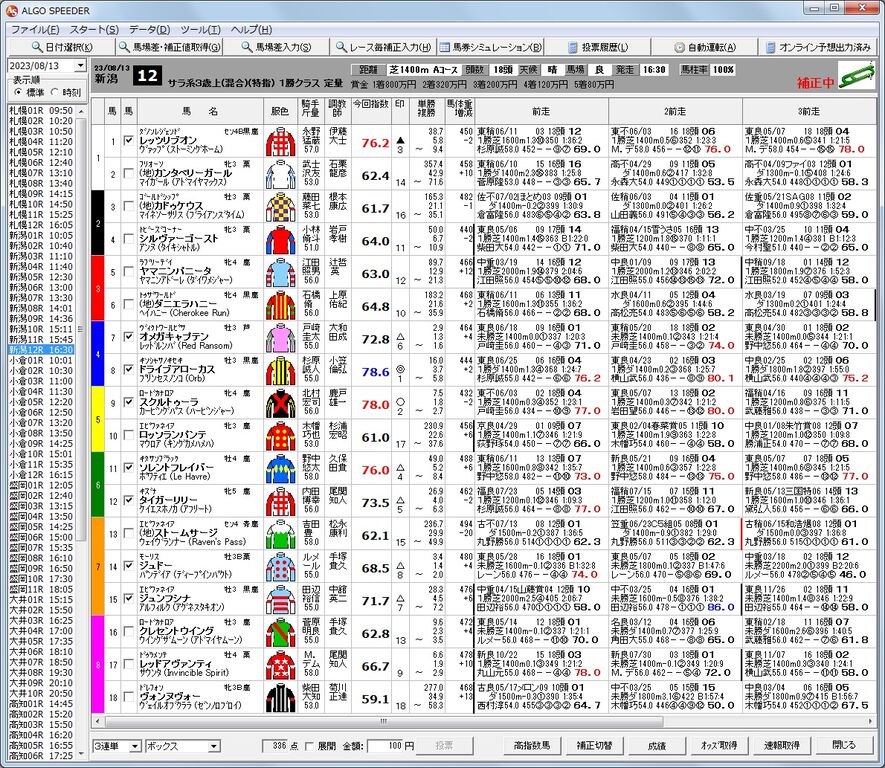Image resolution: width=885 pixels, height=768 pixels.
Task: Click the green racecourse track icon
Action: [x=857, y=76]
